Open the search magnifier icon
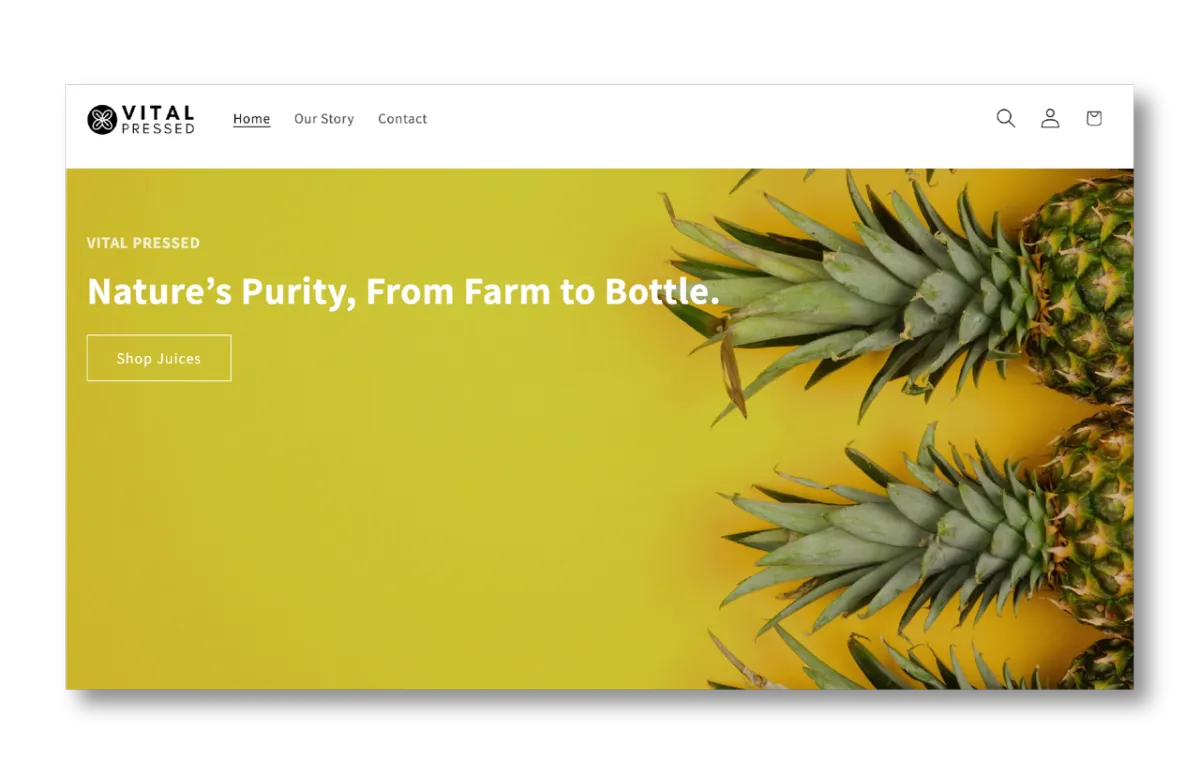 (1006, 118)
